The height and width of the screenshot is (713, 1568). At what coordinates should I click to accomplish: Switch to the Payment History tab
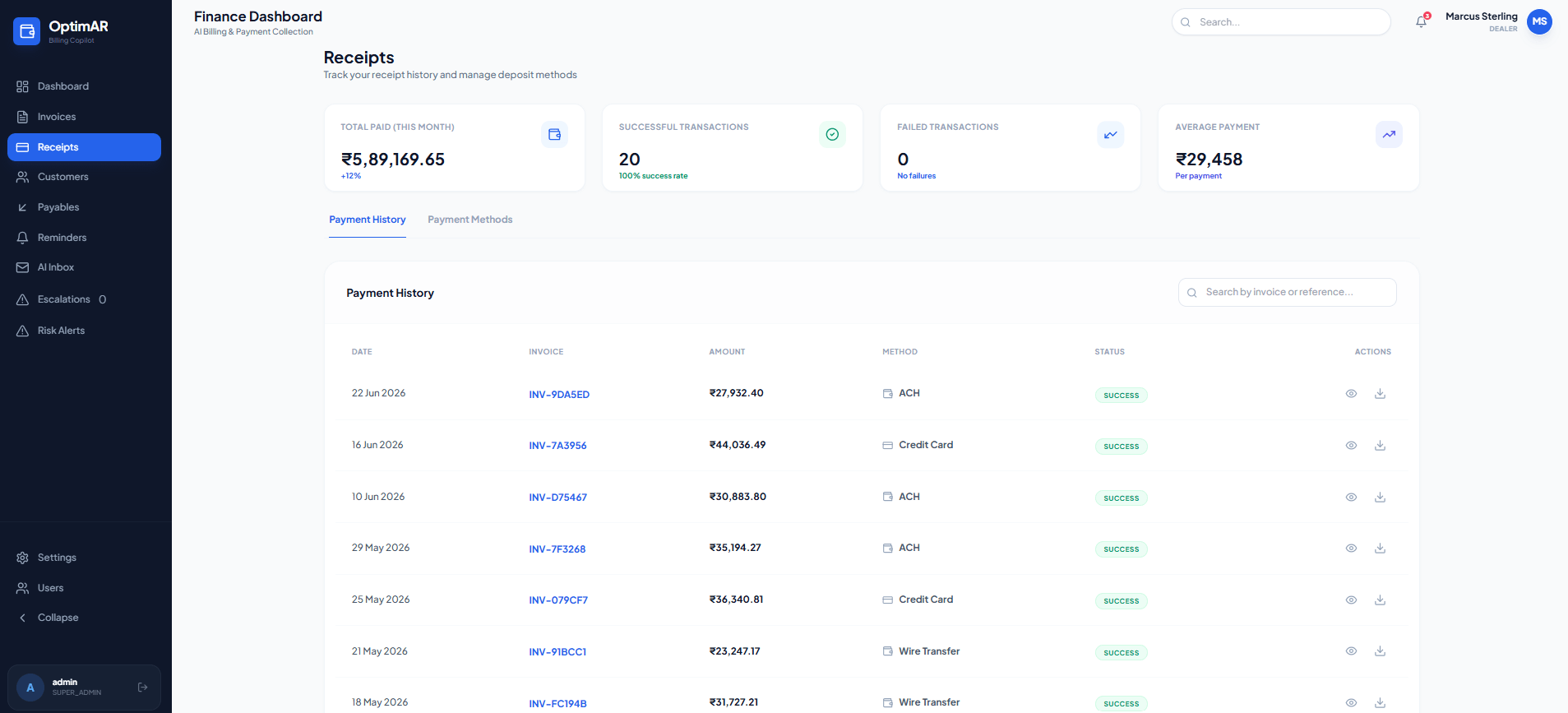tap(368, 220)
